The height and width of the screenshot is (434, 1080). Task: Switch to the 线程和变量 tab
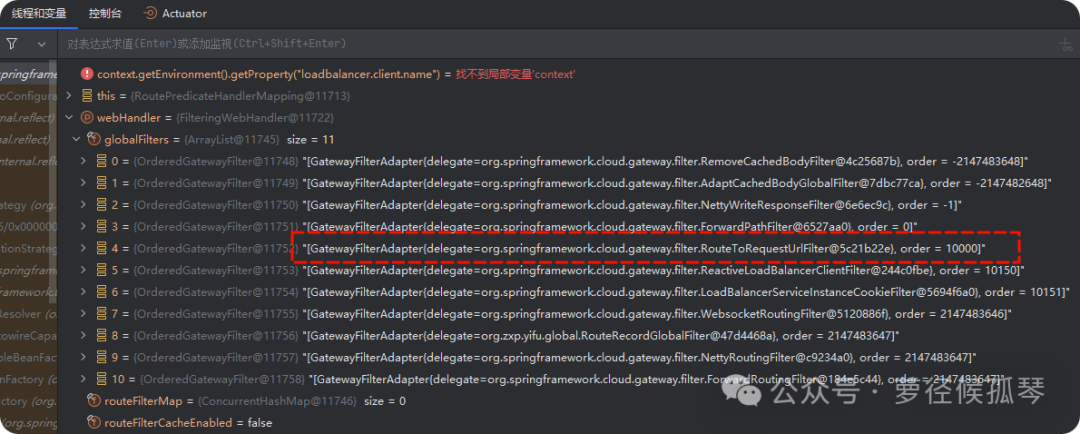(x=39, y=13)
